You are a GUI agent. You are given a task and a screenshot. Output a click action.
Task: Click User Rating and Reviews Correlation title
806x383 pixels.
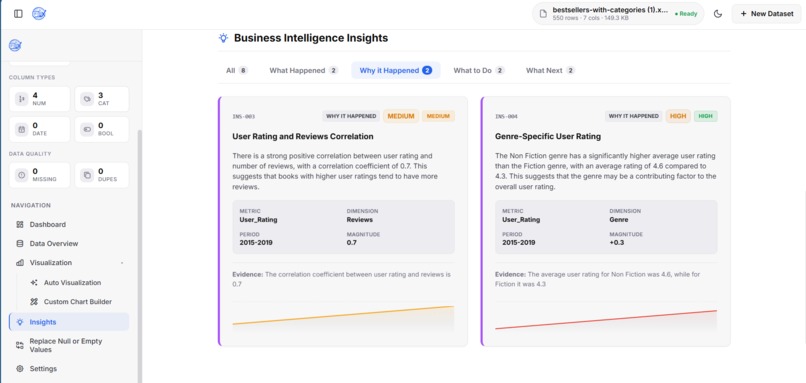(303, 137)
